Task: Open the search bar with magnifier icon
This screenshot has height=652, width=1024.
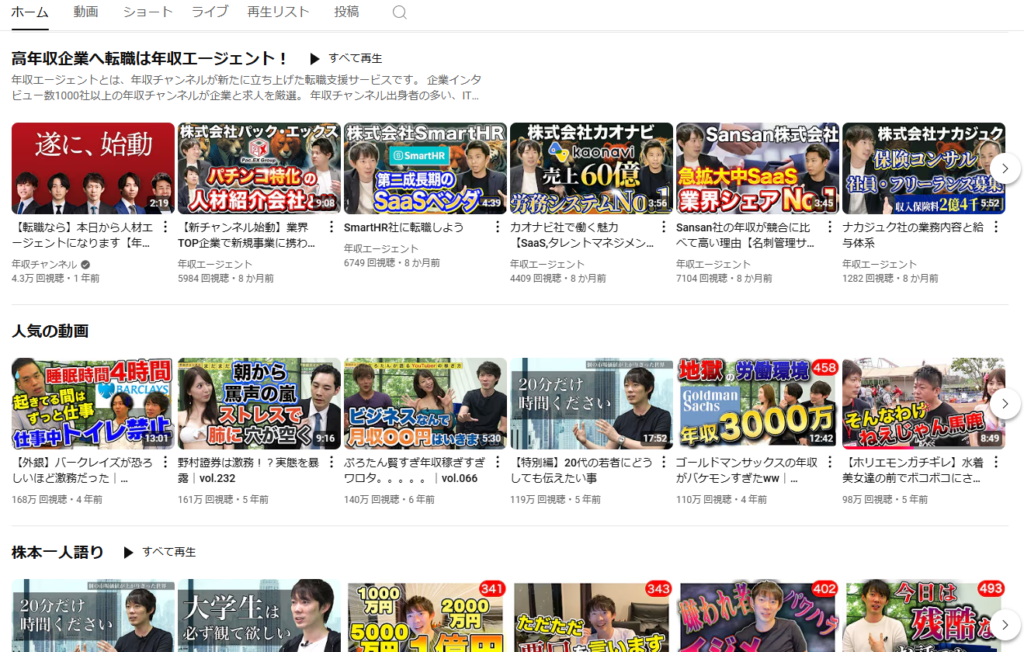Action: (x=398, y=12)
